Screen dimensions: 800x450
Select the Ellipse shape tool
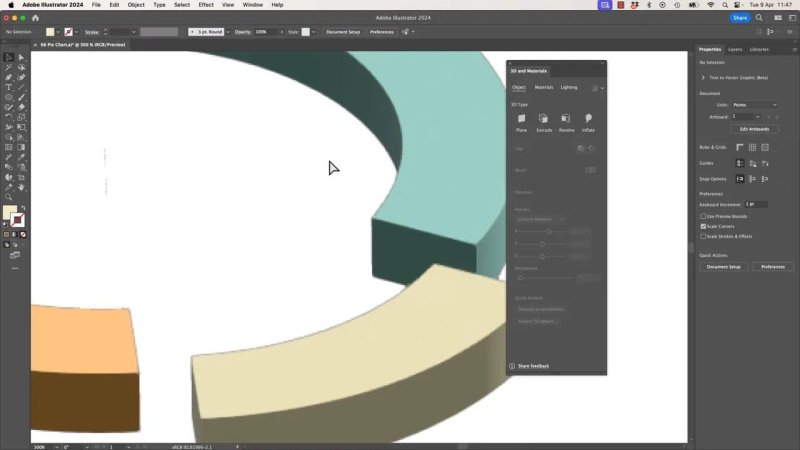tap(9, 97)
